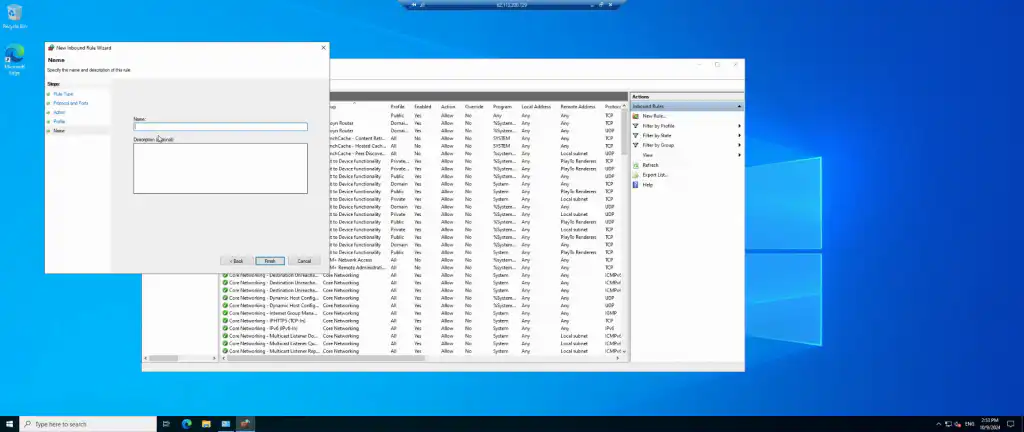Focus the rule Name text field

(220, 127)
